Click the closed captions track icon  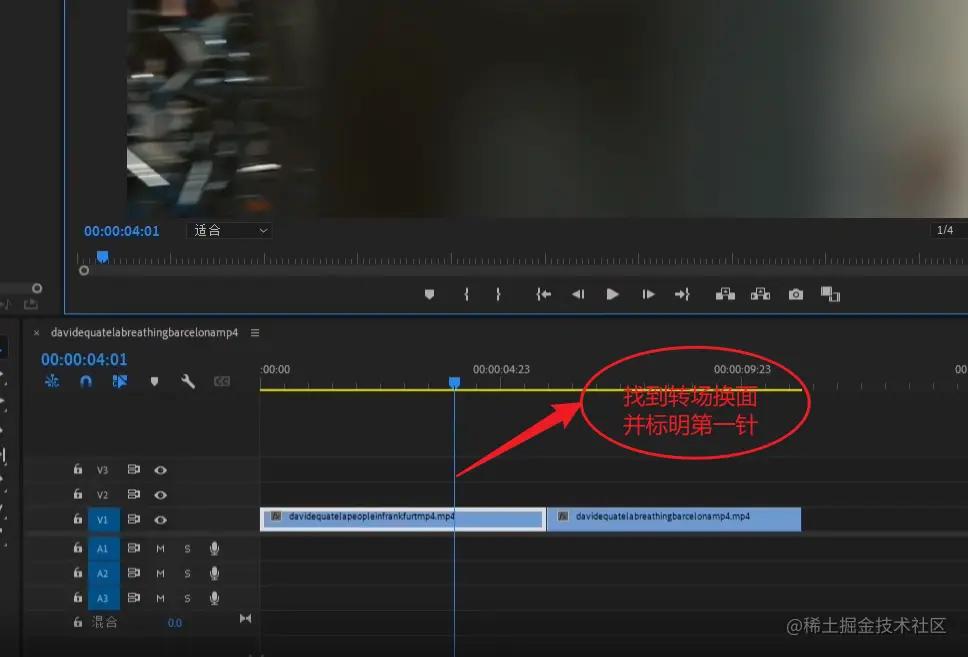point(222,382)
